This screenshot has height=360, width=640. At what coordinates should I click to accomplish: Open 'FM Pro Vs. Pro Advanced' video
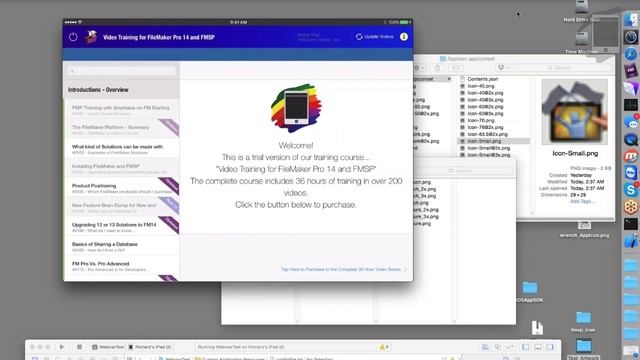(121, 266)
